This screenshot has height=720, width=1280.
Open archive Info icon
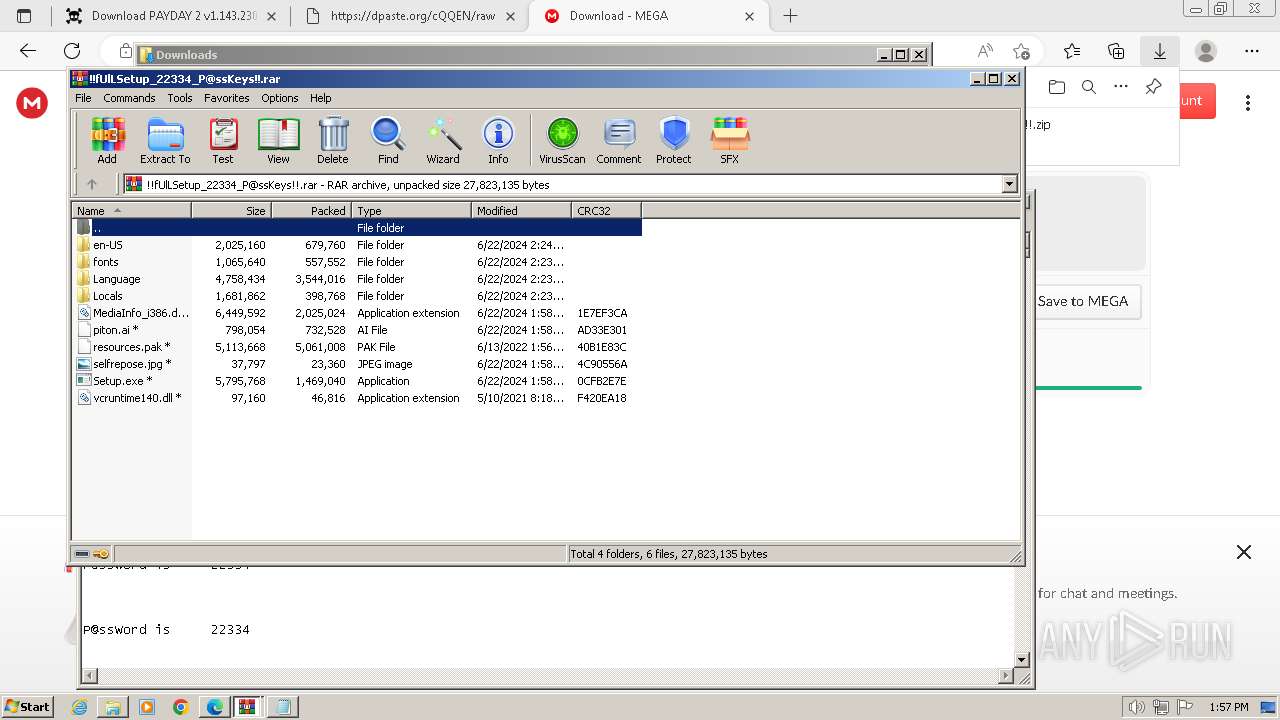tap(498, 140)
